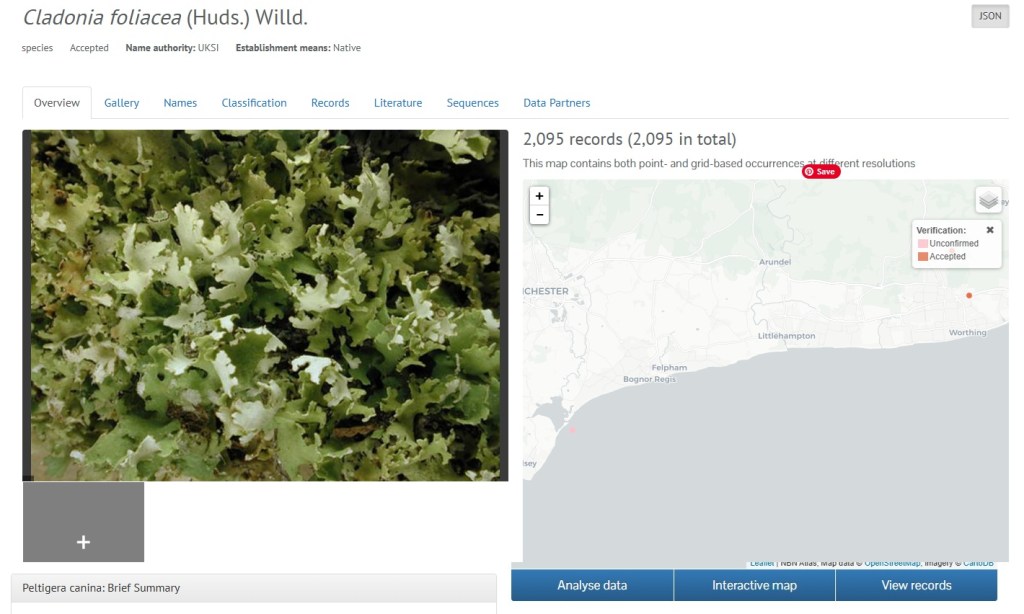Show the Literature tab
The image size is (1024, 614).
[x=398, y=103]
